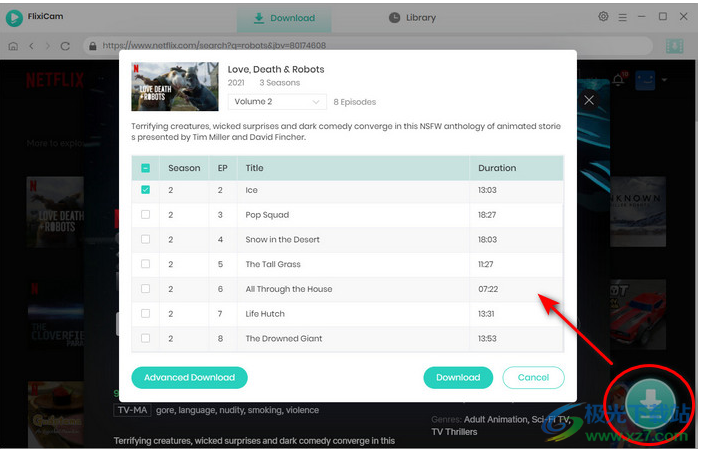
Task: Uncheck the episode 2 Ice checkbox
Action: (x=146, y=190)
